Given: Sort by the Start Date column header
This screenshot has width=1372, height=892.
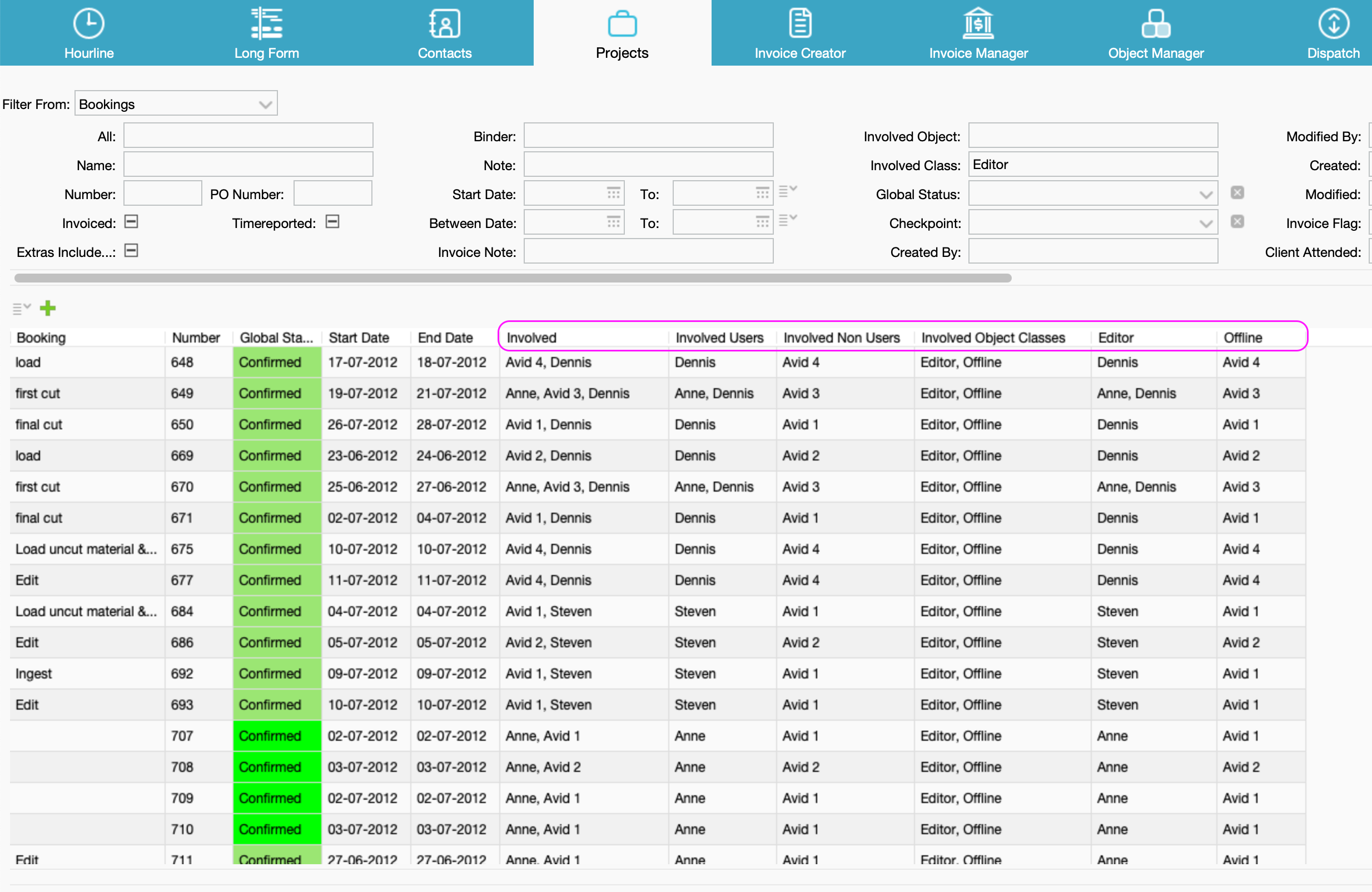Looking at the screenshot, I should (359, 338).
